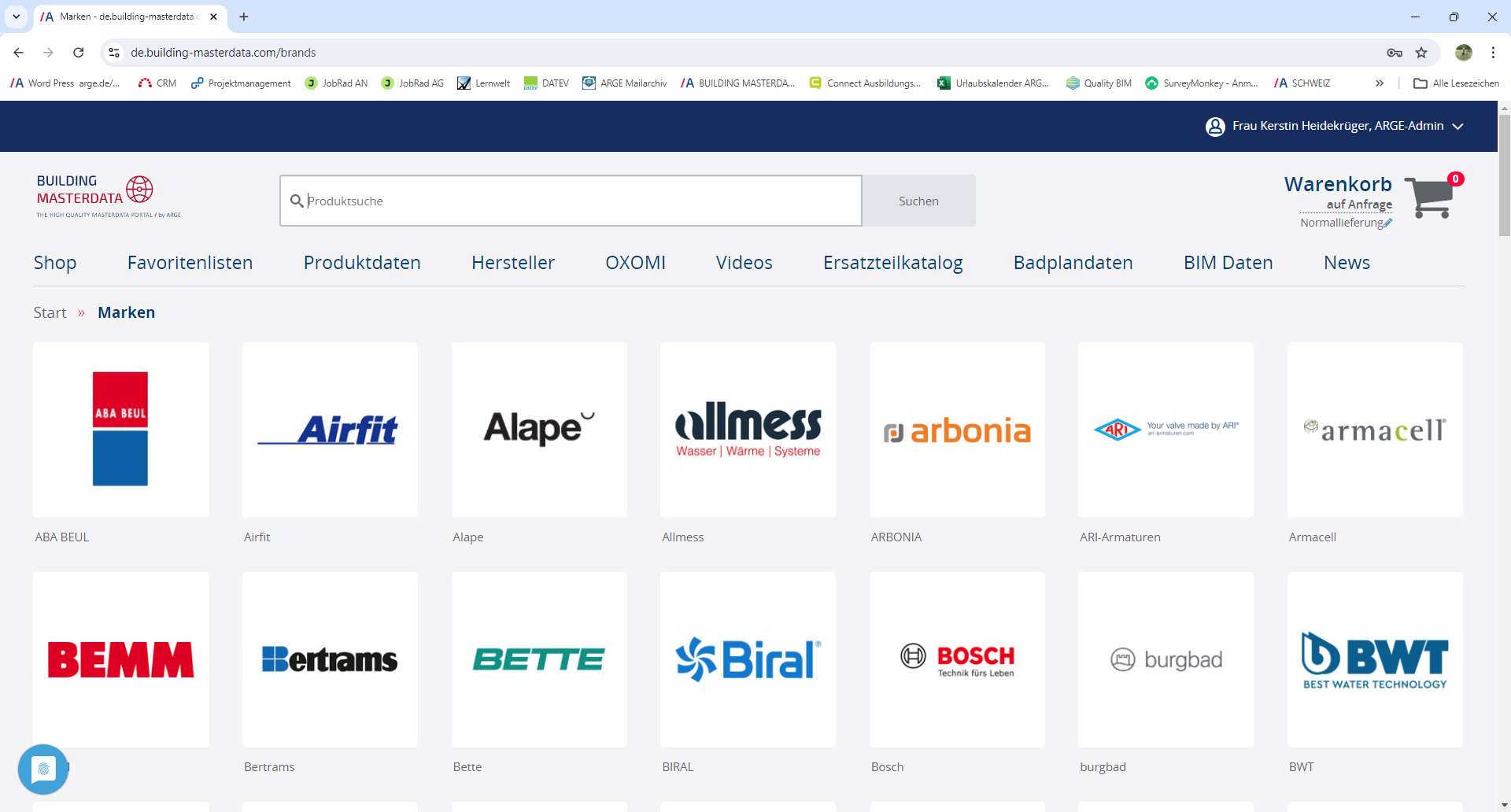Screen dimensions: 1511x812
Task: Open the ABA BEUL brand tile
Action: click(x=121, y=430)
